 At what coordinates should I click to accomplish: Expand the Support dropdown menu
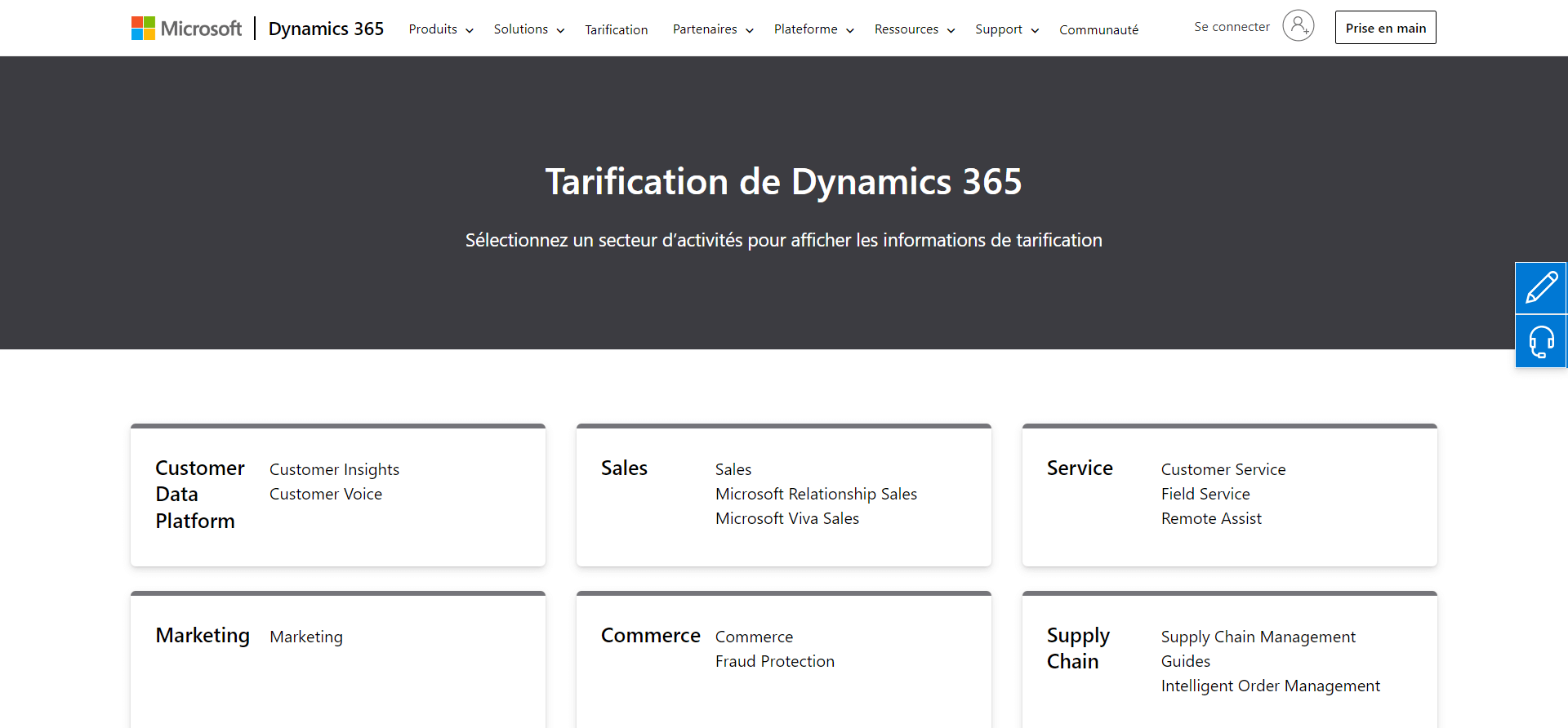(x=1007, y=29)
